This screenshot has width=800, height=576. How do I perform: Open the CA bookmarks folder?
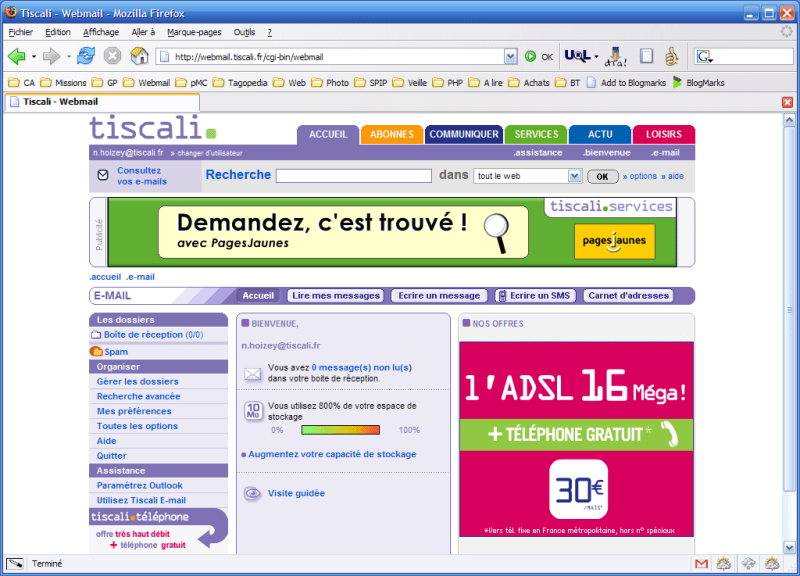(x=22, y=83)
